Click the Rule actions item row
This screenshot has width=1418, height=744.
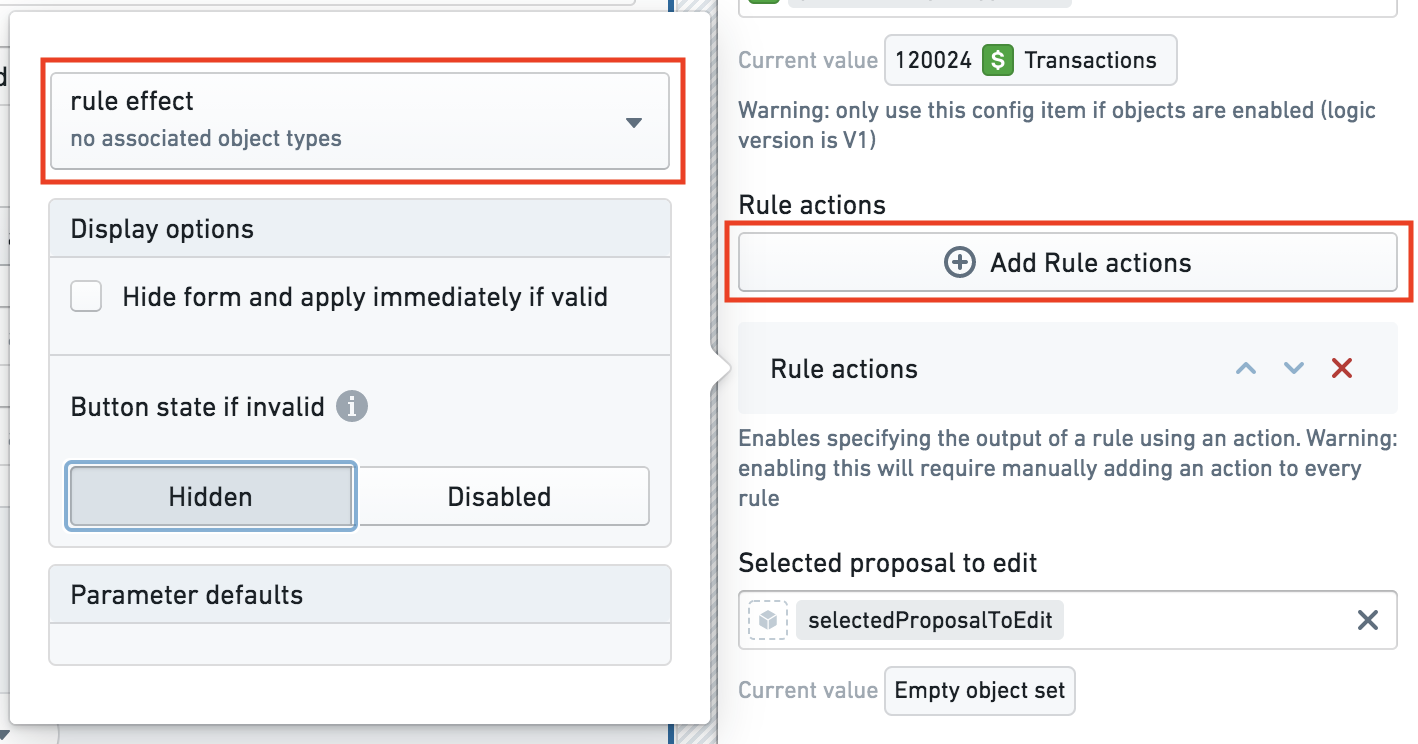[1067, 368]
